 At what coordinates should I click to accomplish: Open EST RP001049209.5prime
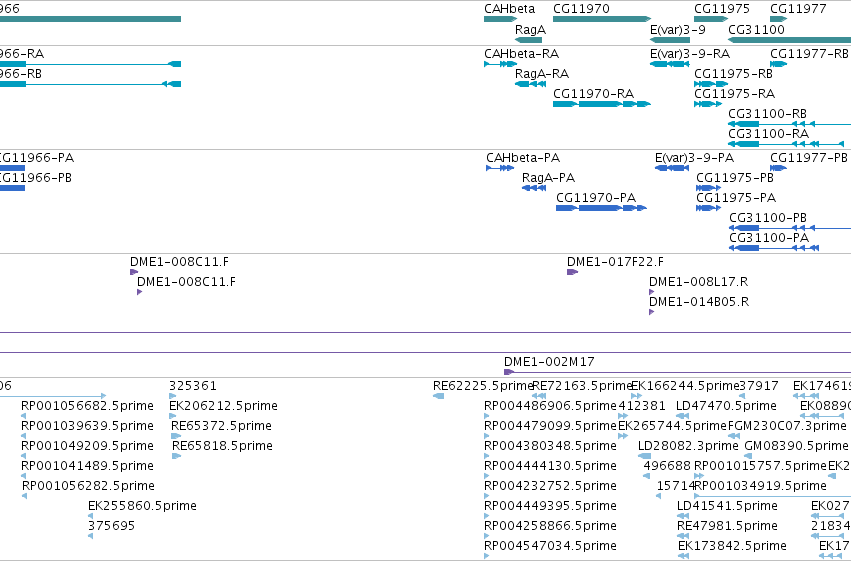click(23, 456)
